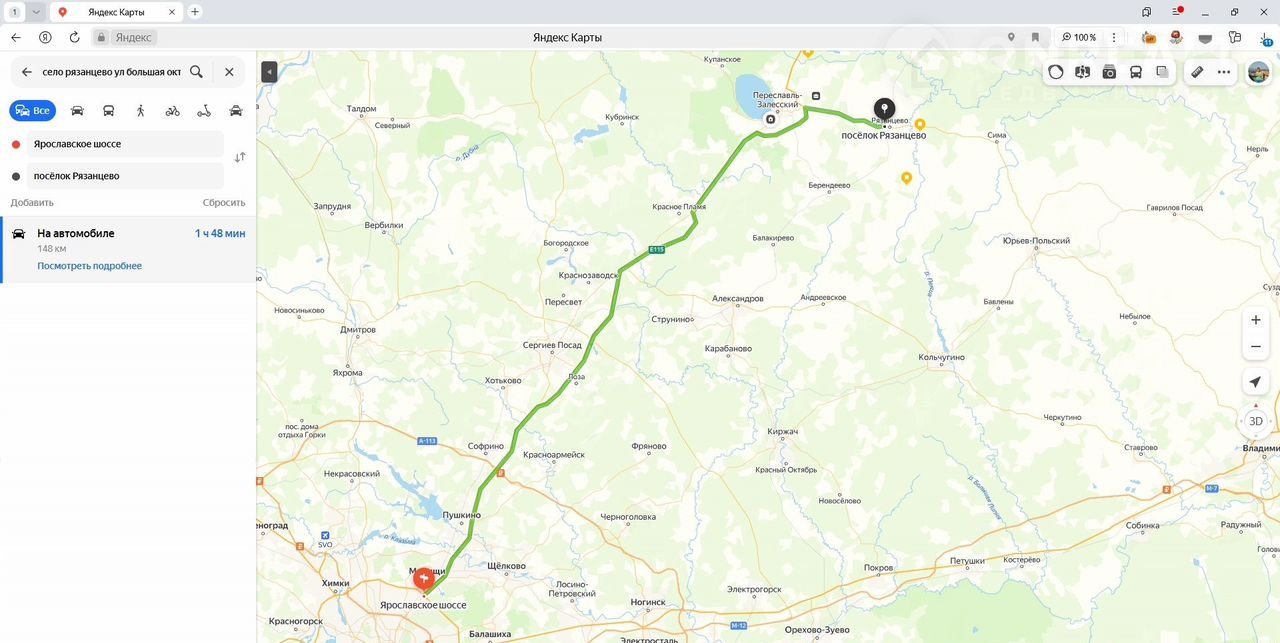Select the public transport route icon
1280x643 pixels.
point(109,111)
